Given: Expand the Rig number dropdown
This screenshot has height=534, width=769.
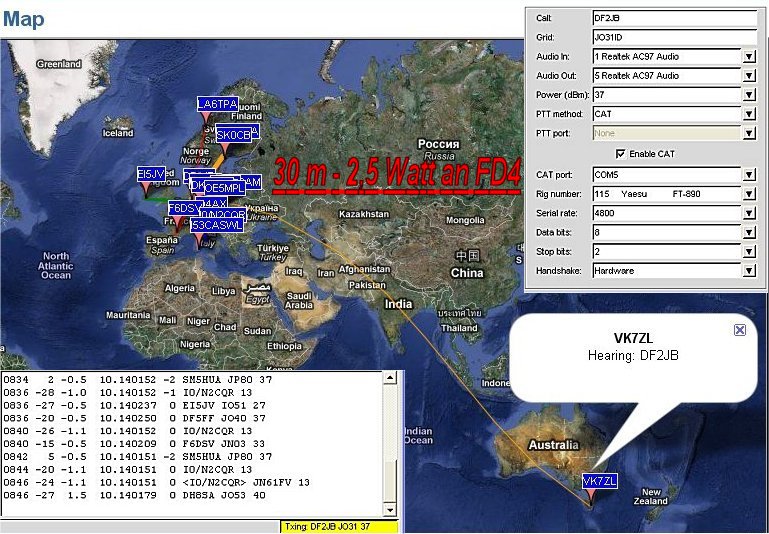Looking at the screenshot, I should click(x=748, y=194).
